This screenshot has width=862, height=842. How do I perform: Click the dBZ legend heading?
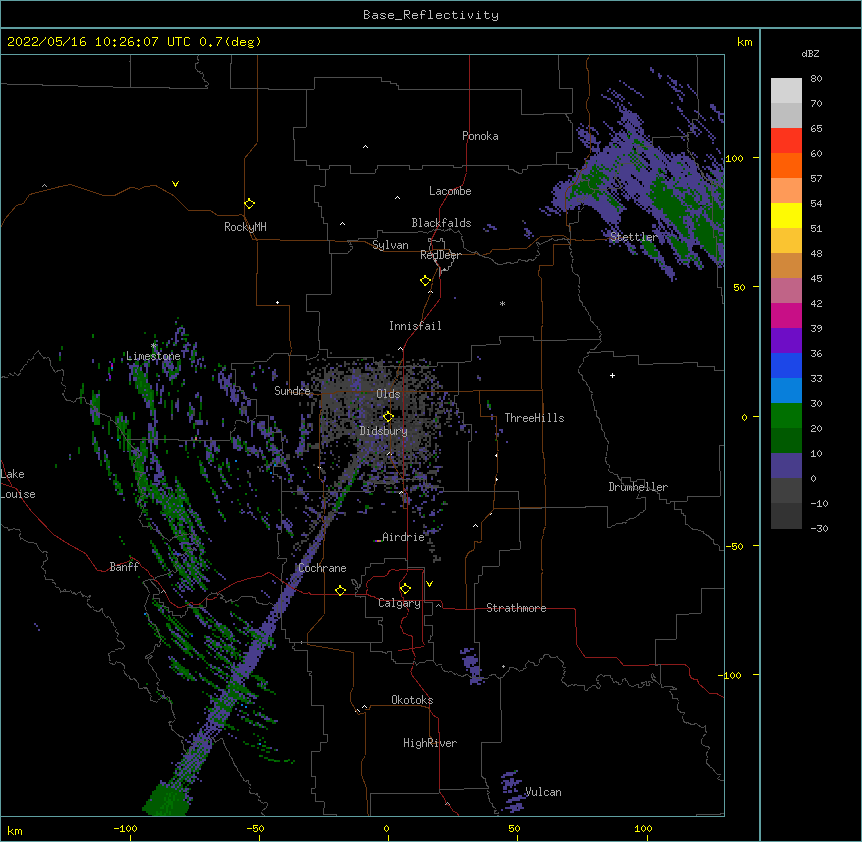tap(810, 53)
